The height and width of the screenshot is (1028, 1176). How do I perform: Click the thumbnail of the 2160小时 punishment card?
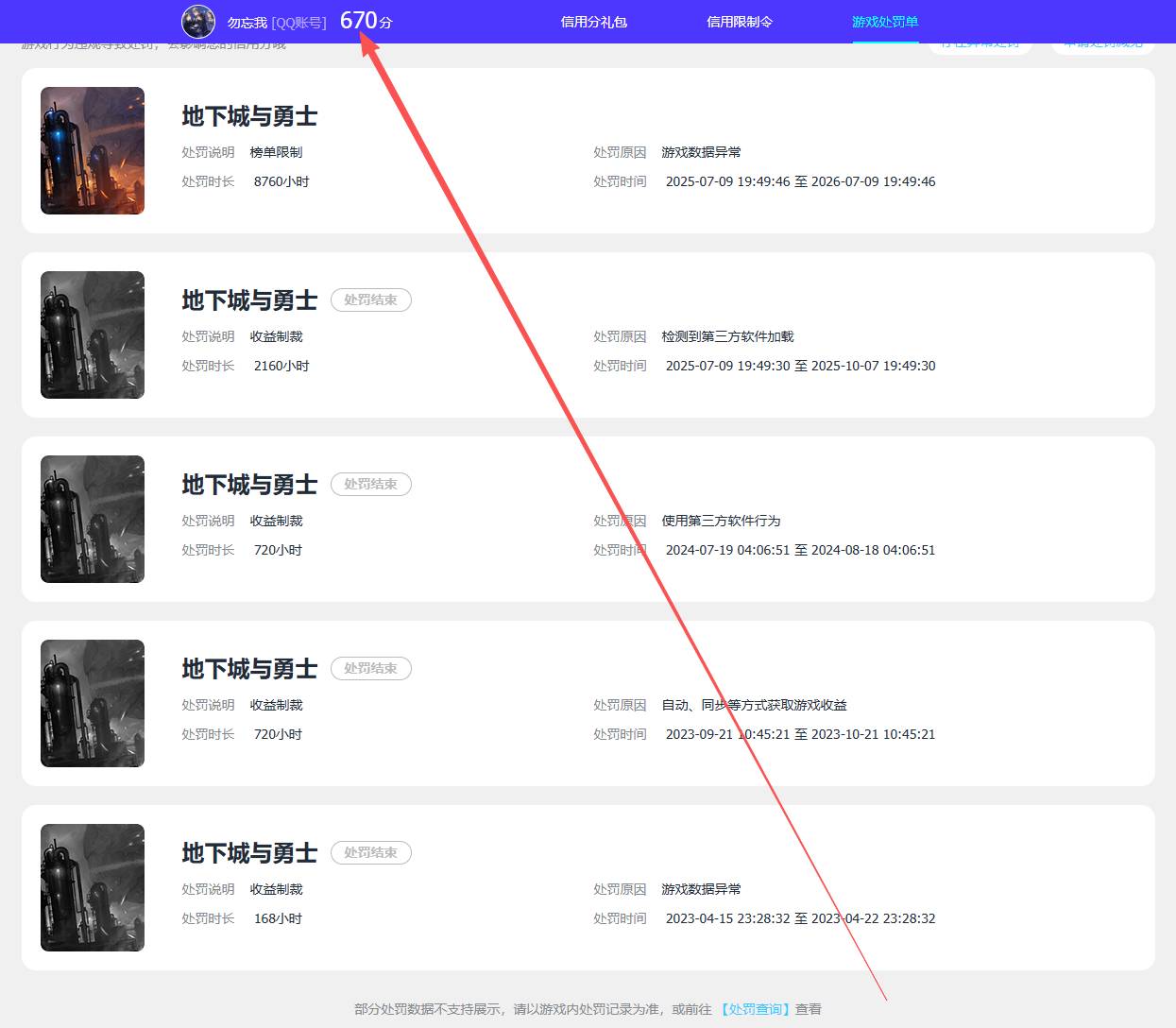(x=93, y=334)
